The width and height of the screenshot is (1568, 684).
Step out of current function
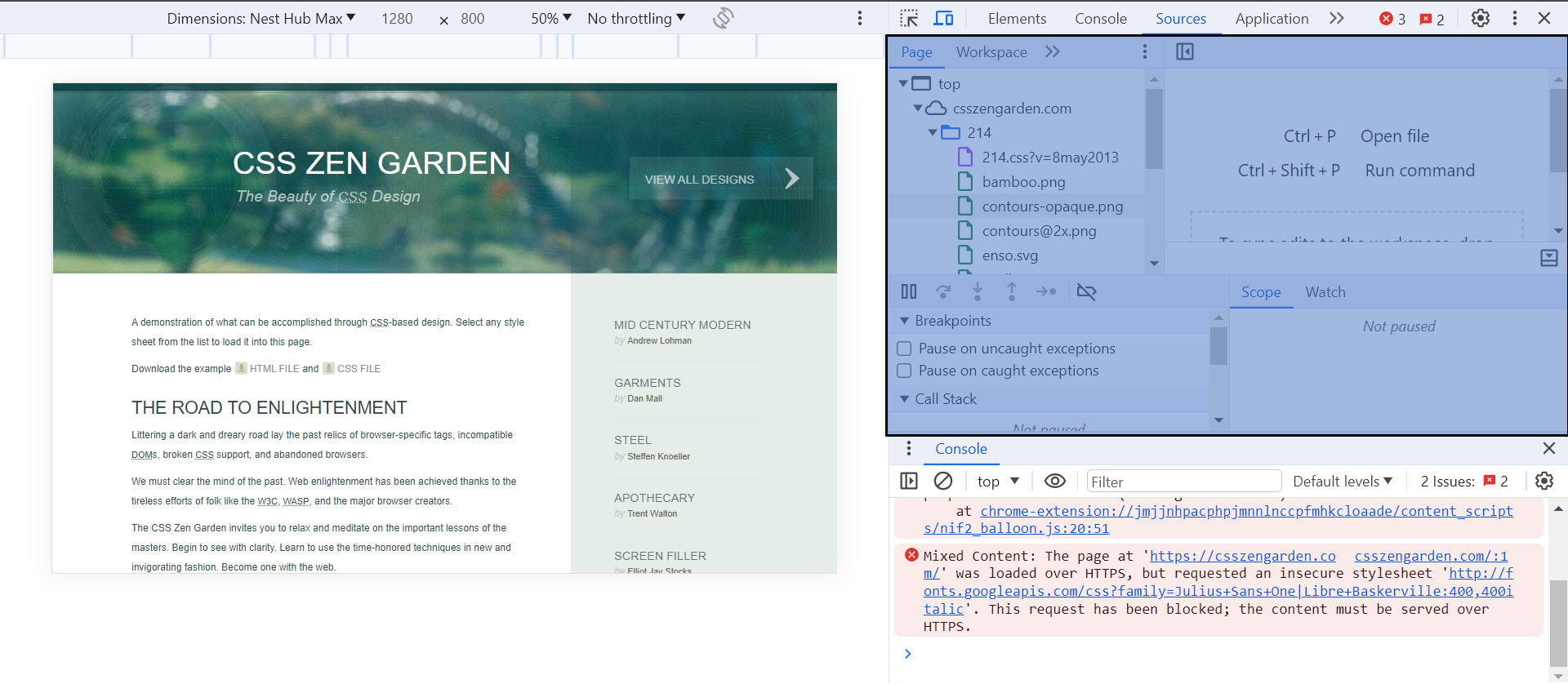click(x=1012, y=291)
